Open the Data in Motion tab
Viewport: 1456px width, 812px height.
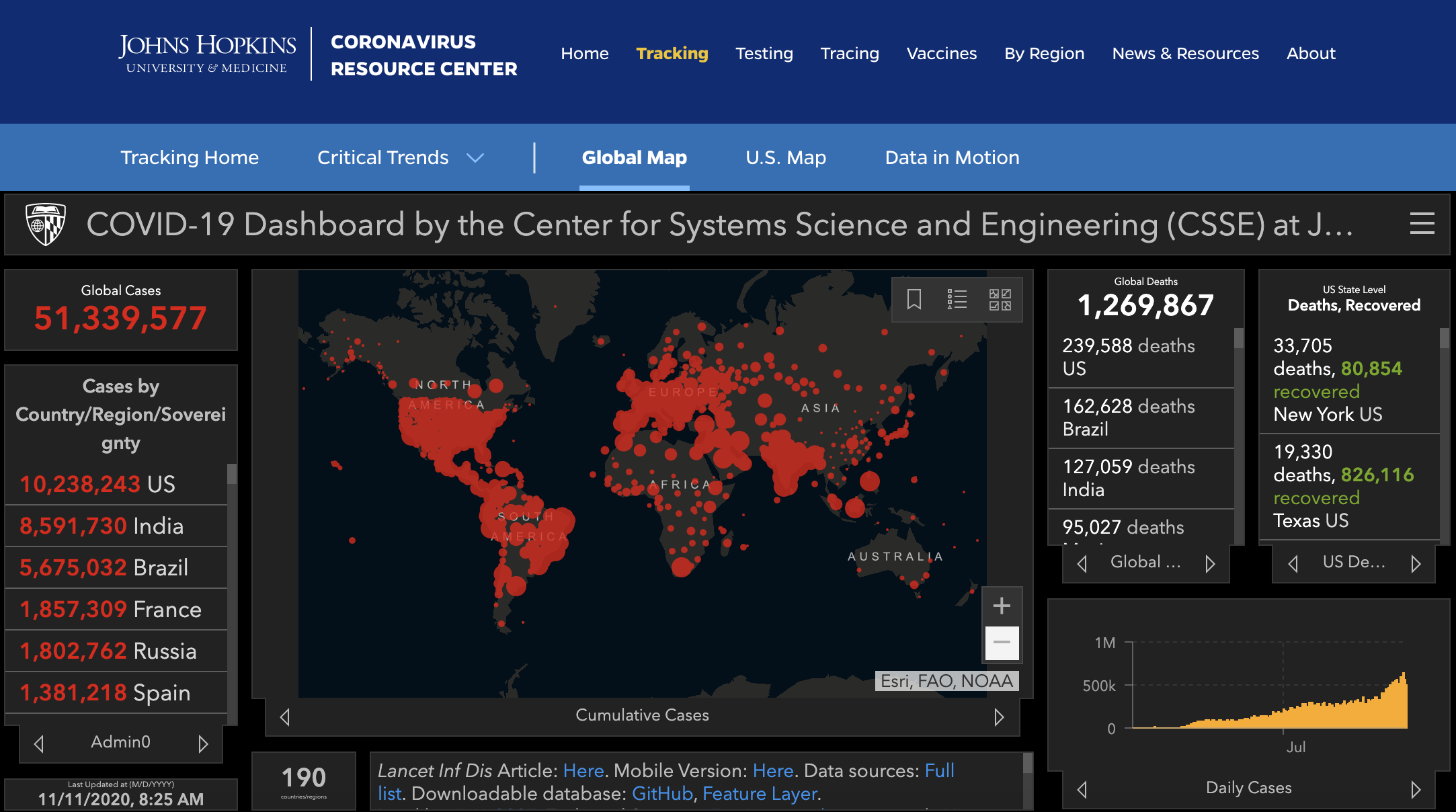(952, 157)
